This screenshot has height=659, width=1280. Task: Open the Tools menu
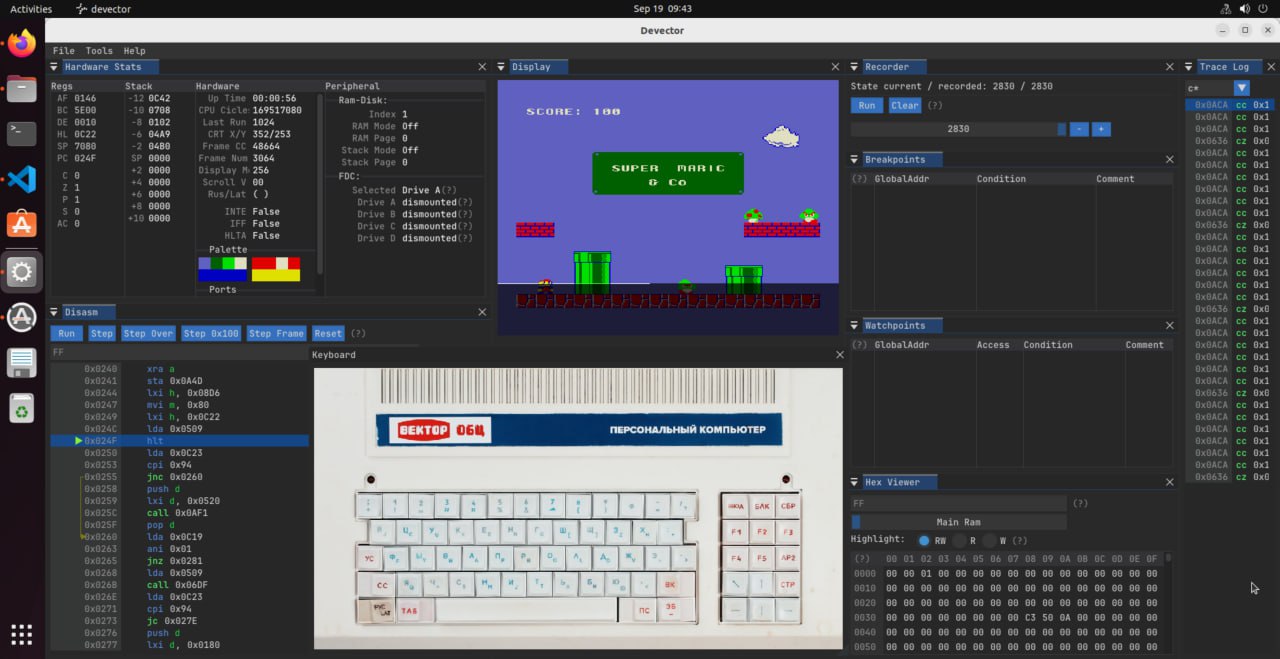[99, 50]
